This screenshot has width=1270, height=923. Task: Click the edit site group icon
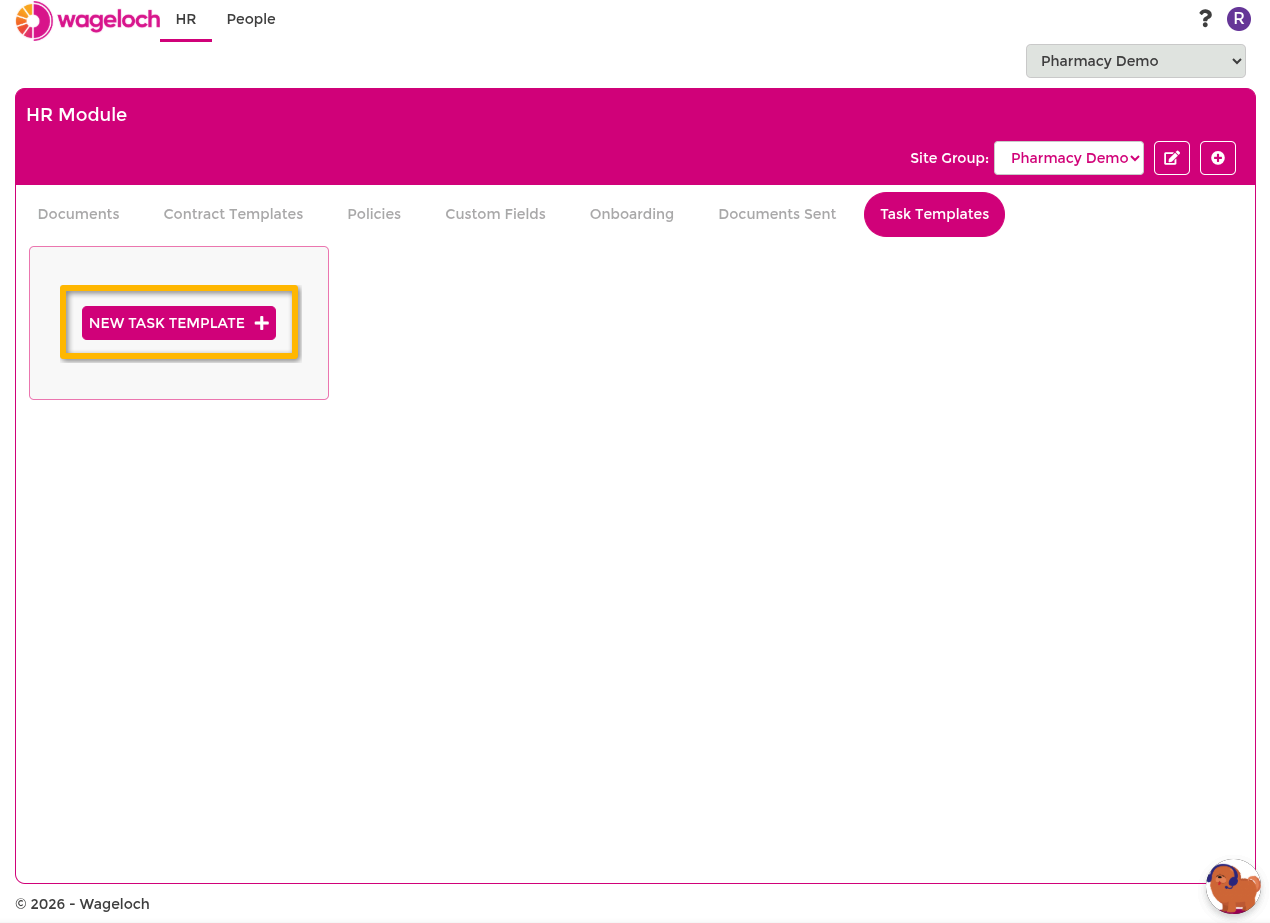pos(1172,158)
